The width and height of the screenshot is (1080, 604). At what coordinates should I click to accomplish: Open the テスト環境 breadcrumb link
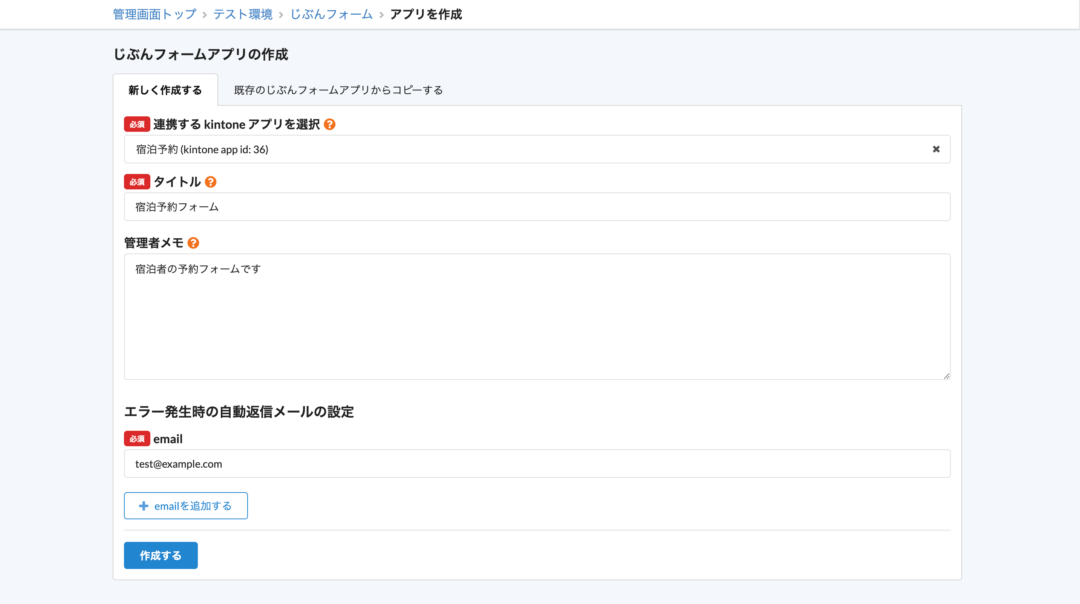tap(243, 14)
